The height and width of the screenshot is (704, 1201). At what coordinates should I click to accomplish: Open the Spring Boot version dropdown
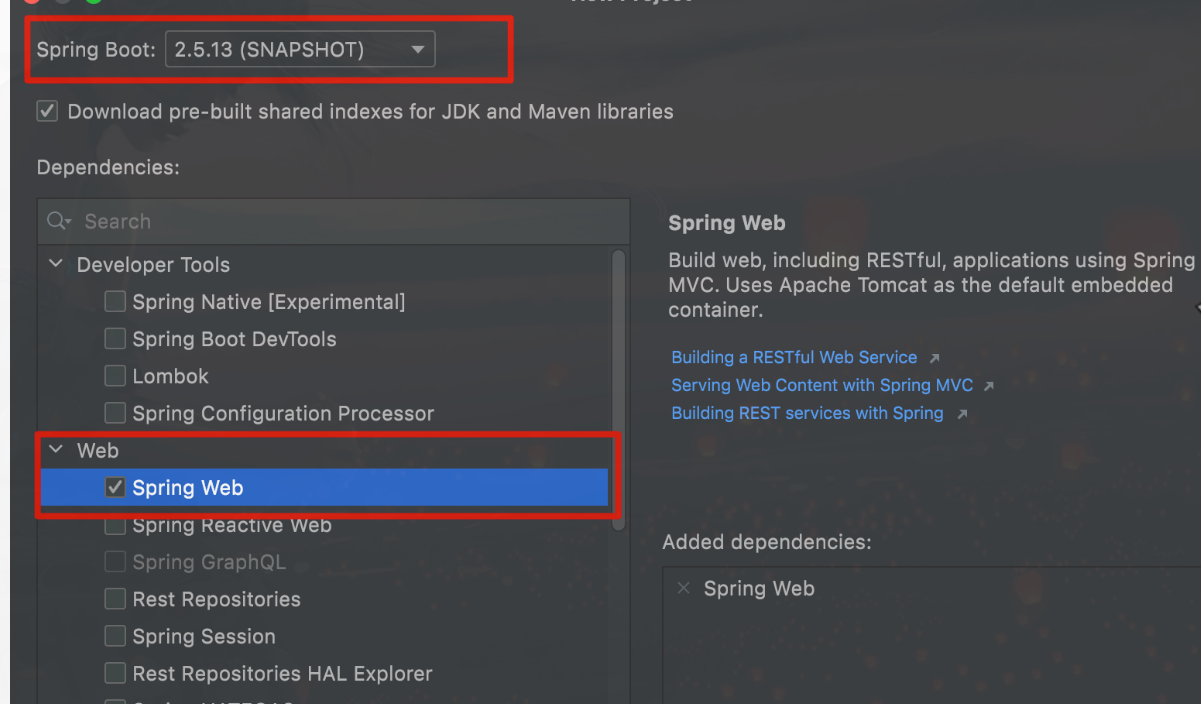[300, 49]
